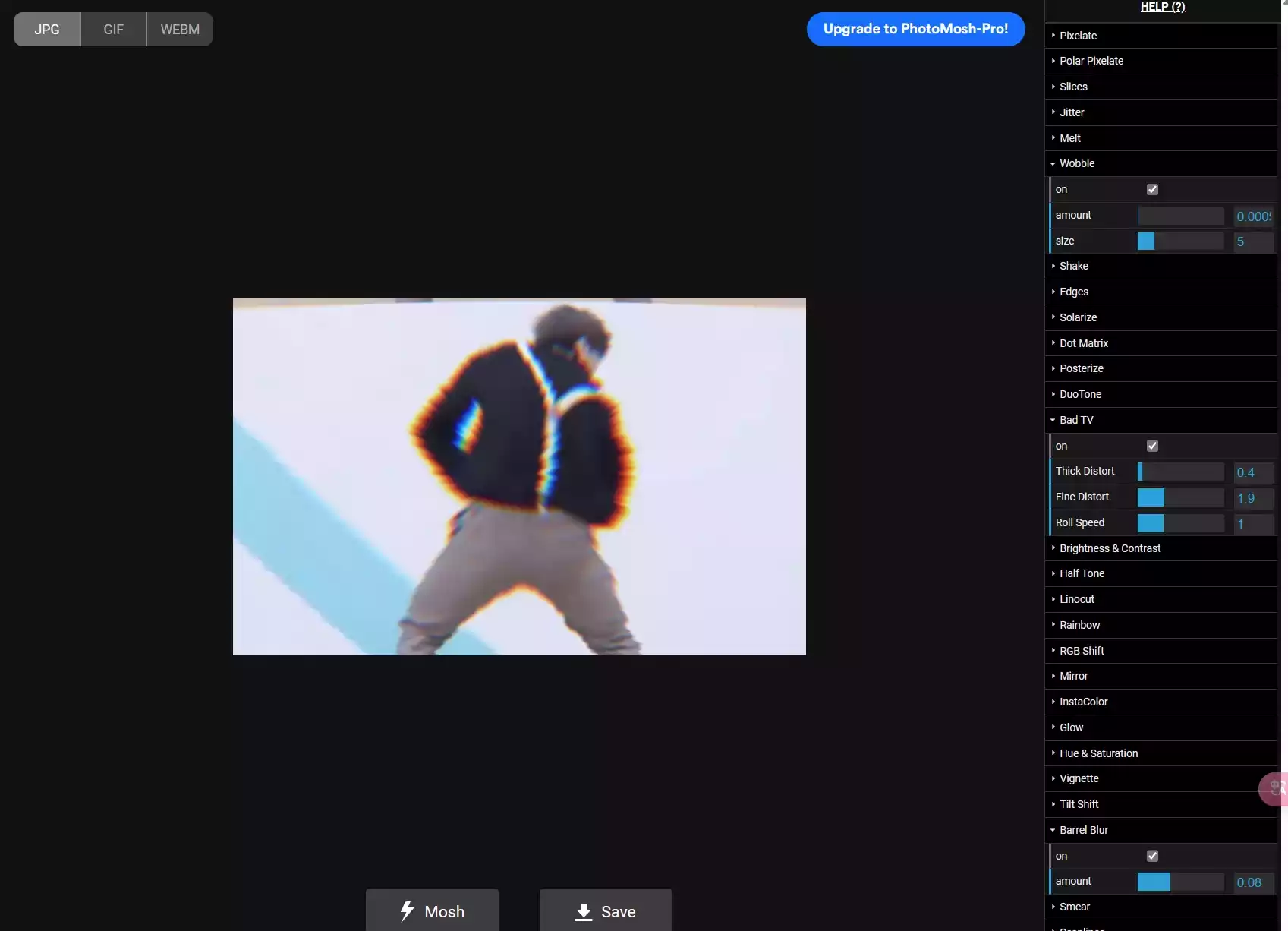The width and height of the screenshot is (1288, 931).
Task: Open the HELP (?) link
Action: (1162, 7)
